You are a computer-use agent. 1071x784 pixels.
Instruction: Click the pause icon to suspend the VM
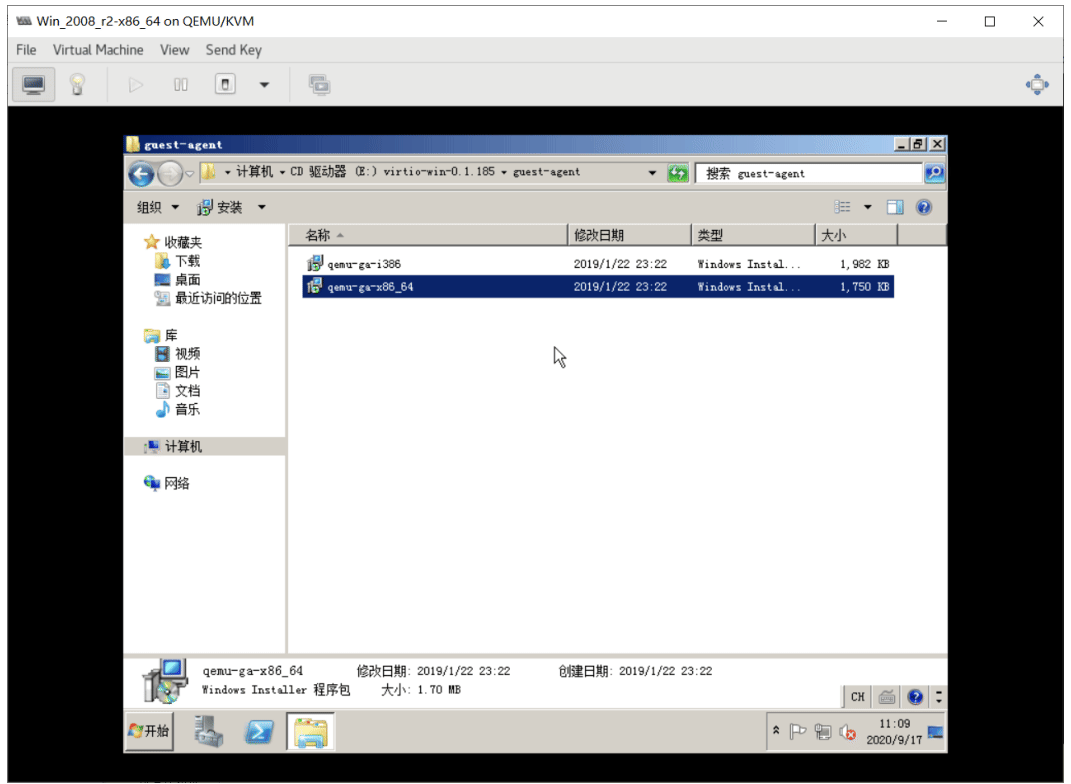180,85
